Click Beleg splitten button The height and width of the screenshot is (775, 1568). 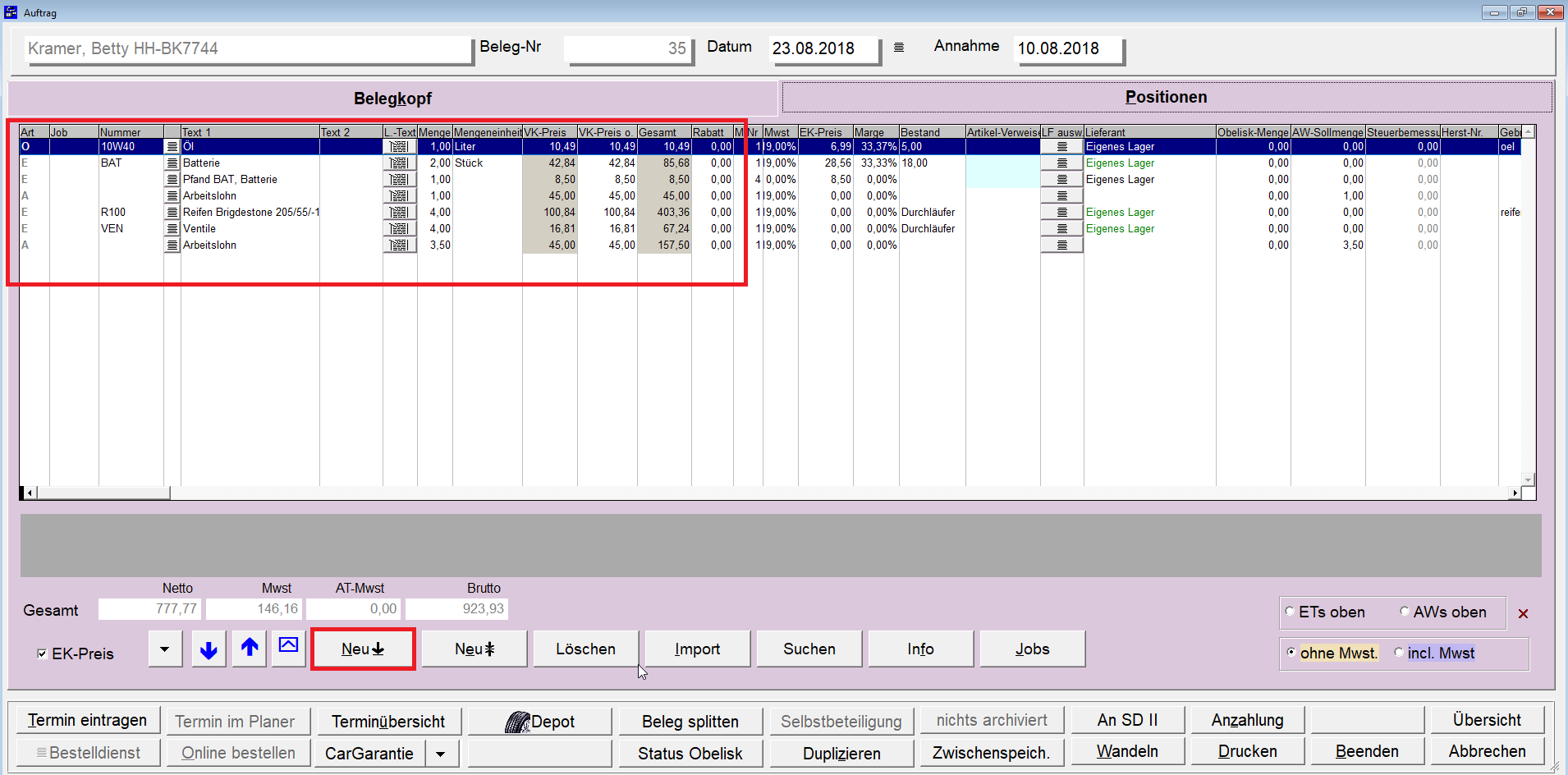(690, 721)
